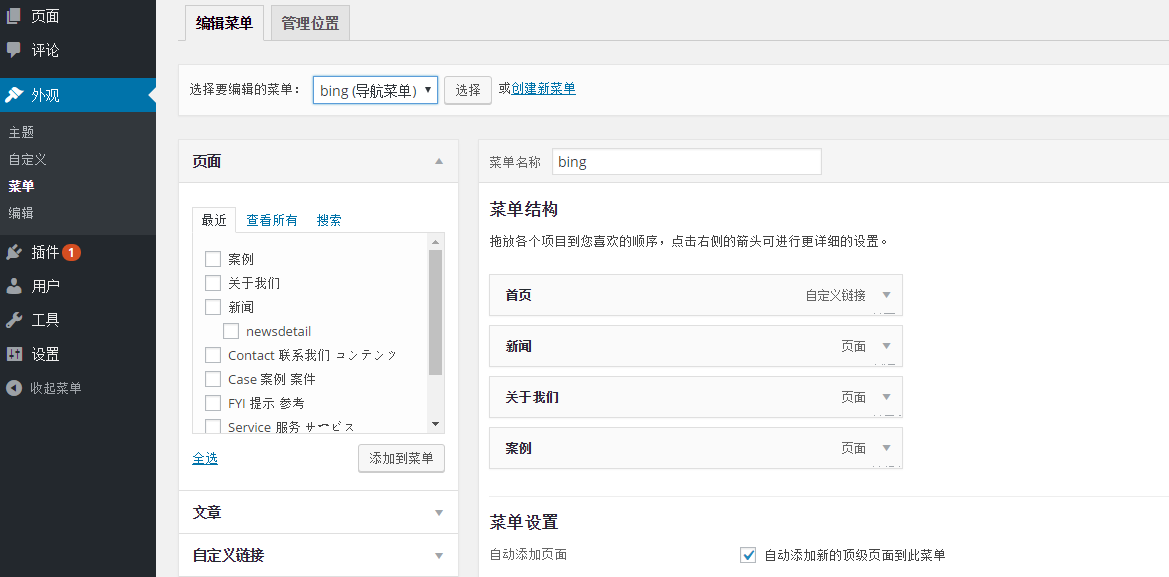Click the 添加到菜单 button
Screen dimensions: 1169x577
[401, 458]
